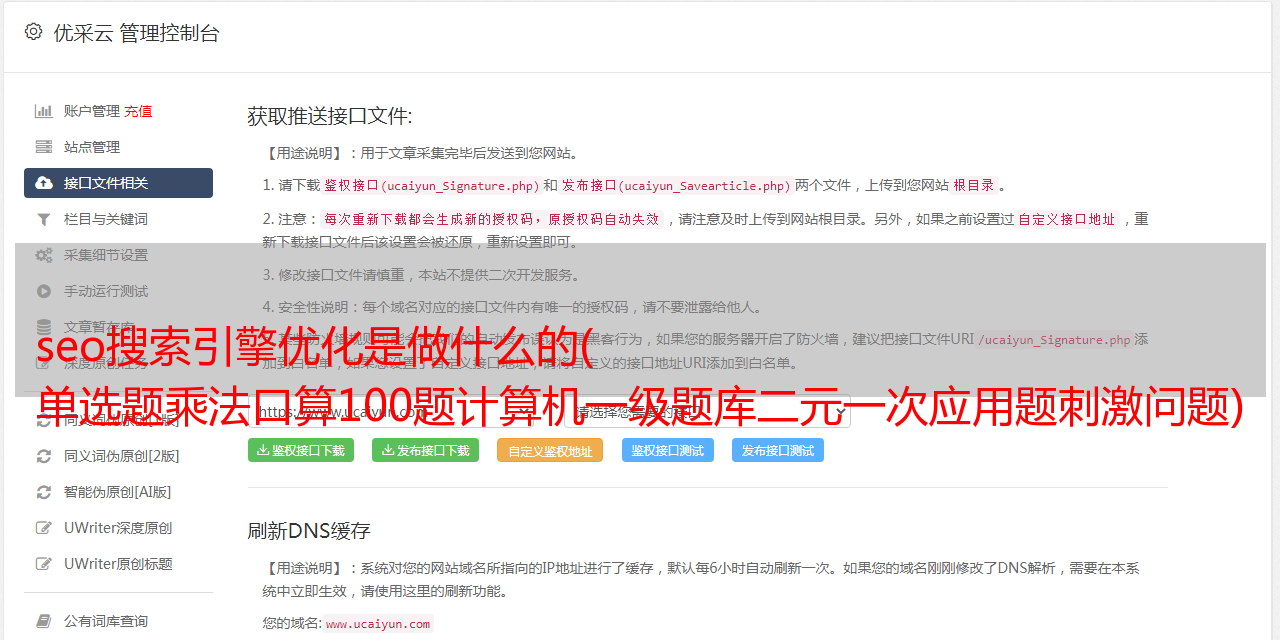The width and height of the screenshot is (1280, 640).
Task: Click the filter icon next to 栏目与关键词
Action: (44, 219)
